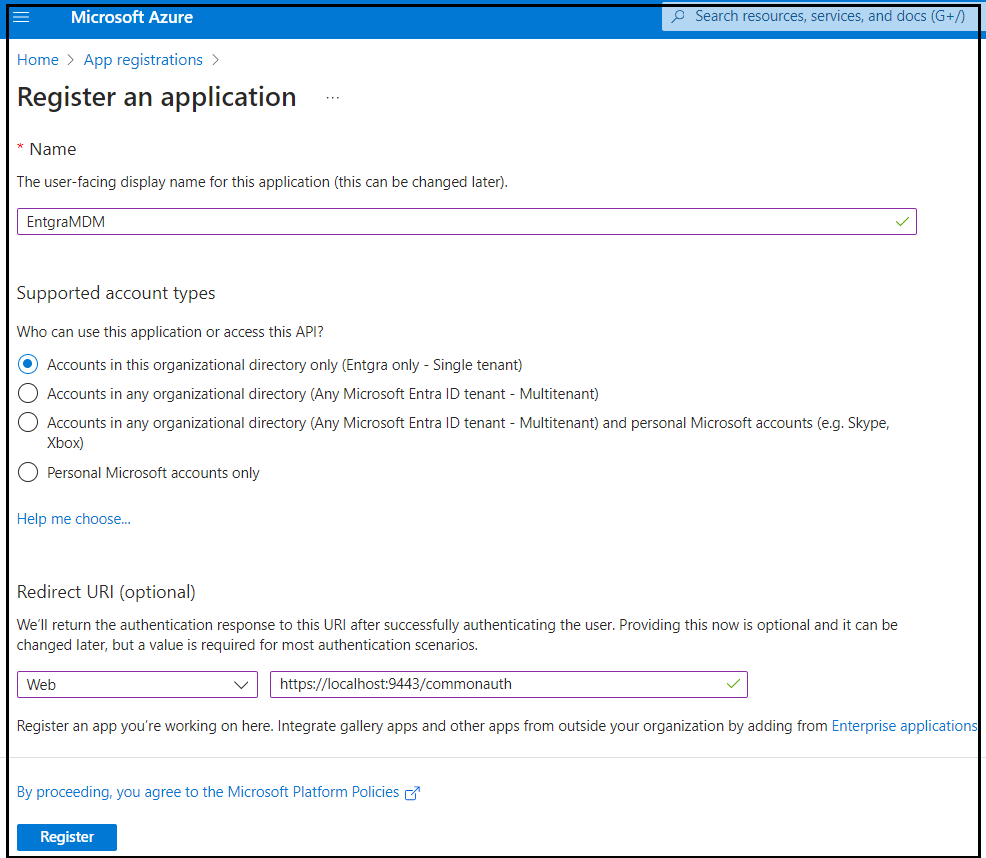Go to the Home breadcrumb
The width and height of the screenshot is (986, 858).
(x=38, y=60)
